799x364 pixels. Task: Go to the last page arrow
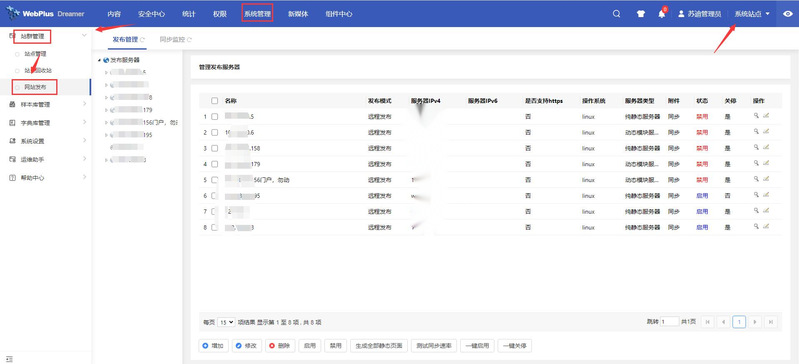771,322
